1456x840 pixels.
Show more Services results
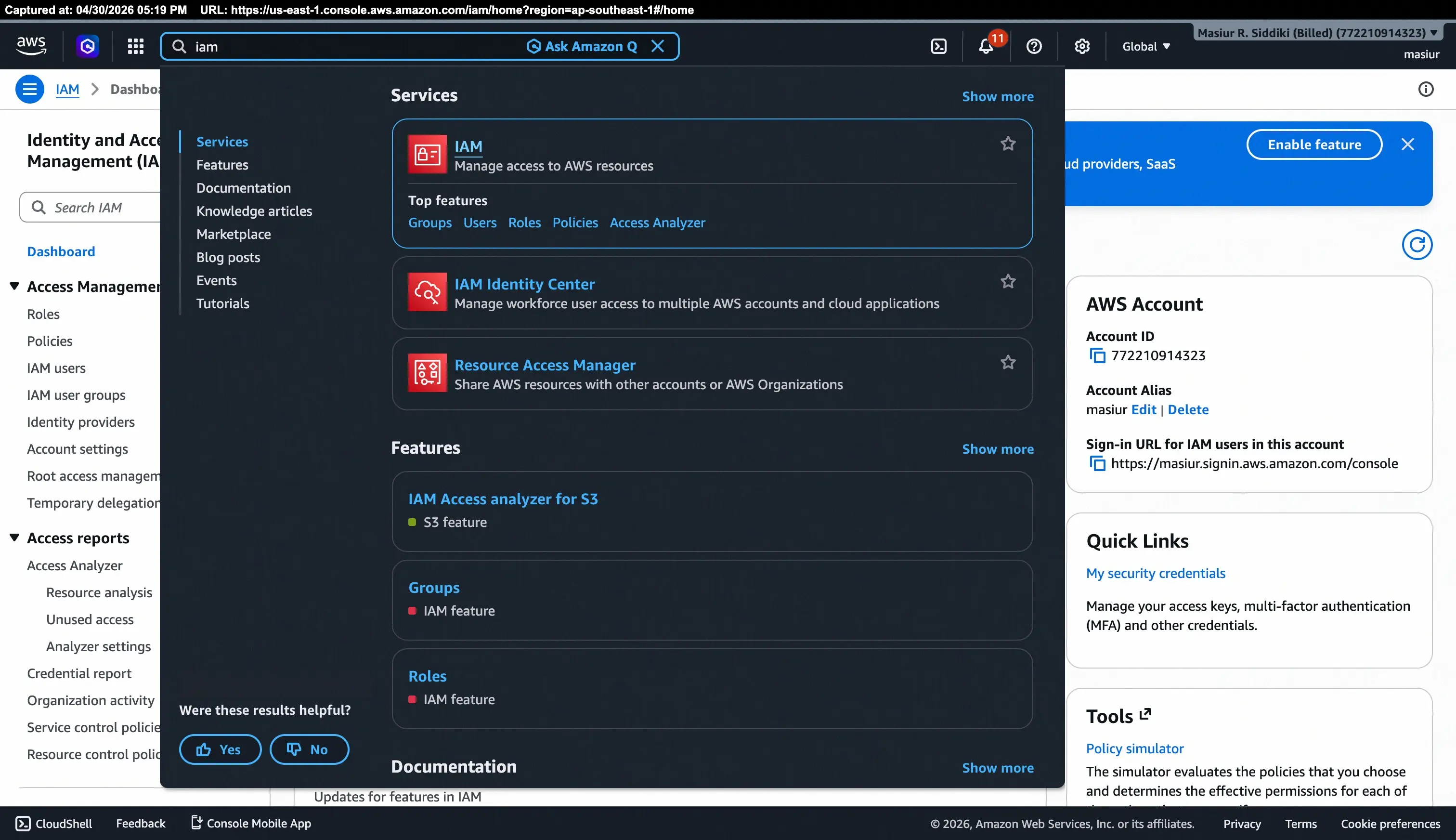coord(998,96)
